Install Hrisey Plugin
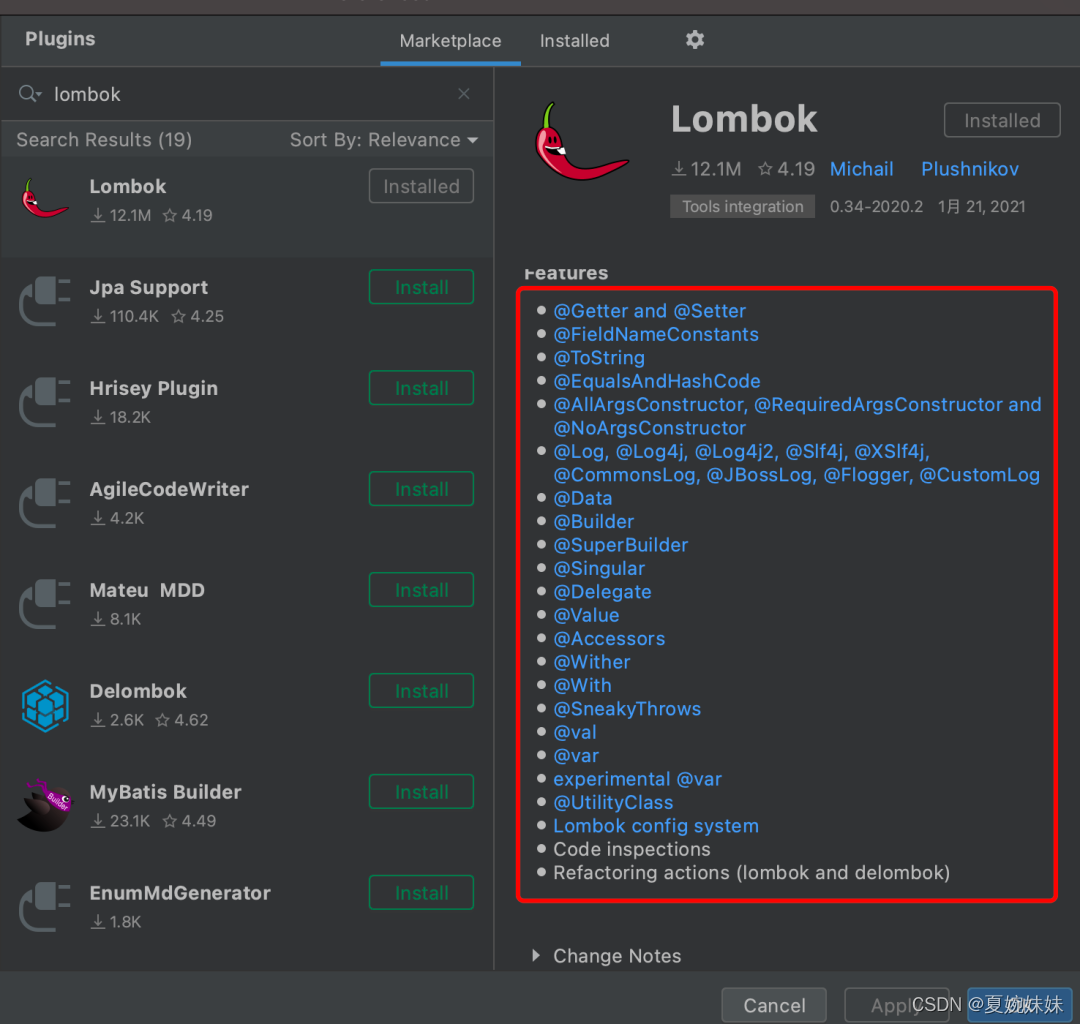This screenshot has height=1024, width=1080. point(422,388)
